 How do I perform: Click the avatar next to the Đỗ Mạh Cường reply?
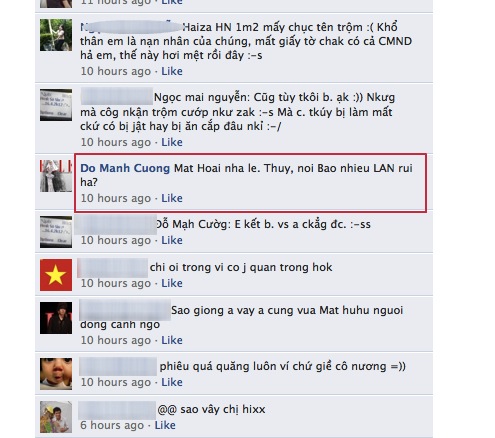[x=56, y=232]
